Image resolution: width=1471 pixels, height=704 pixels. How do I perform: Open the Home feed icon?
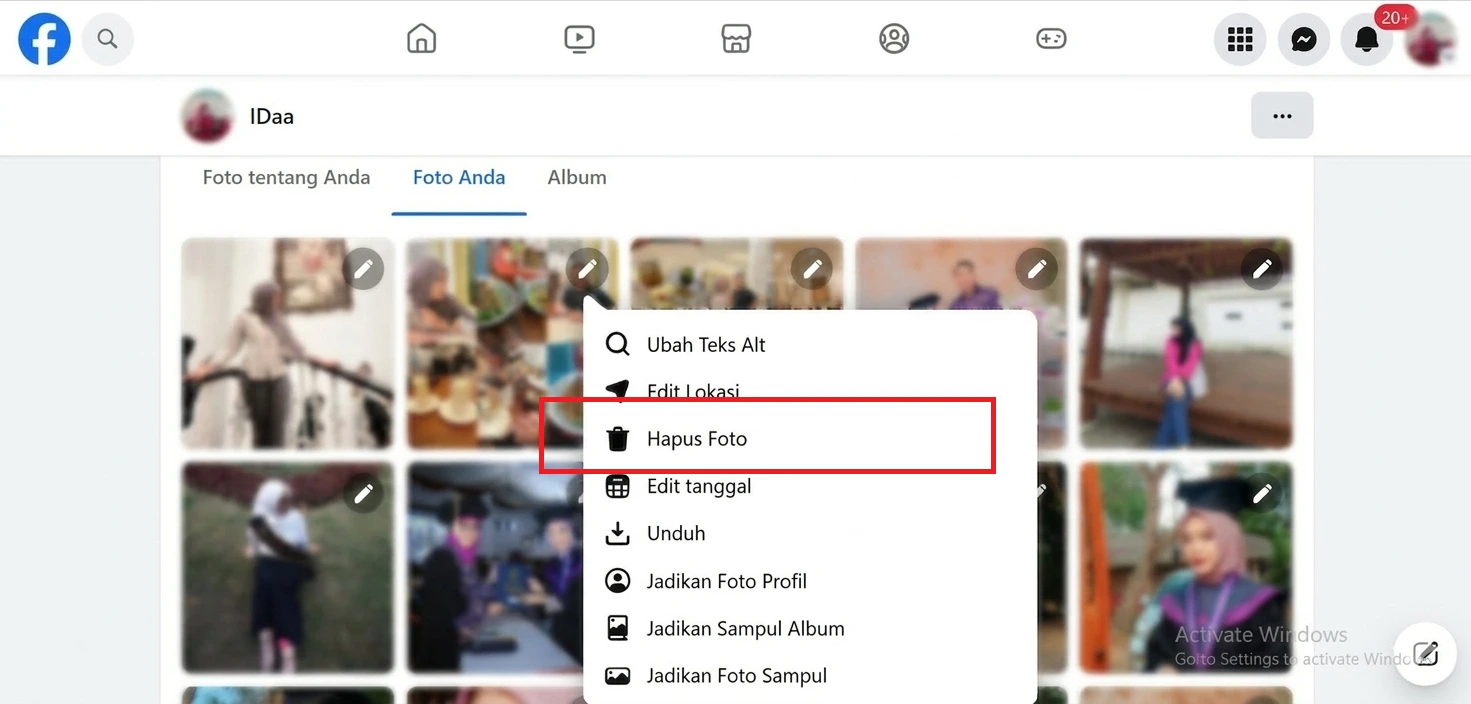(x=421, y=38)
